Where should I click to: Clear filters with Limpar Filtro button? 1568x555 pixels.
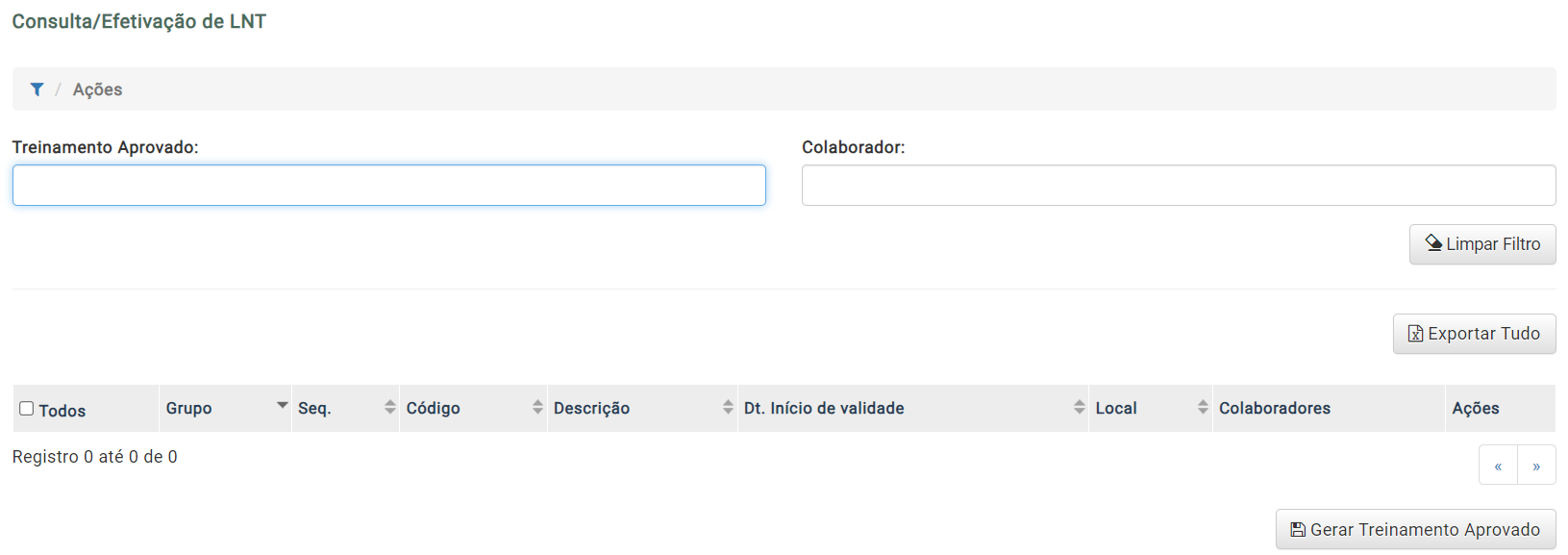[1482, 244]
